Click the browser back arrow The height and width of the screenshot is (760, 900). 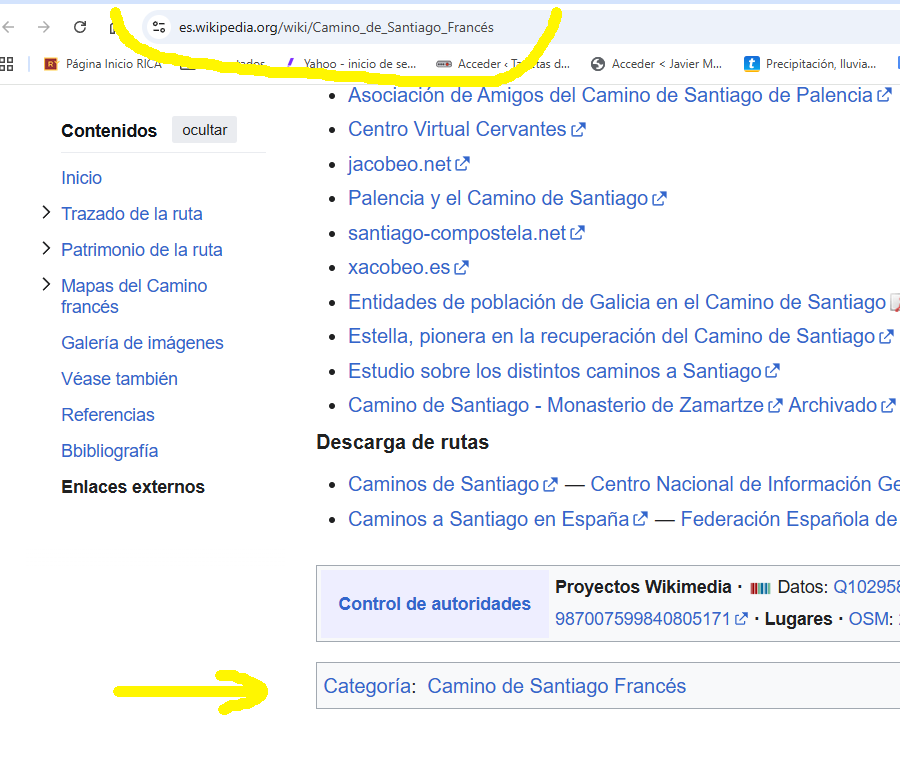pos(9,27)
